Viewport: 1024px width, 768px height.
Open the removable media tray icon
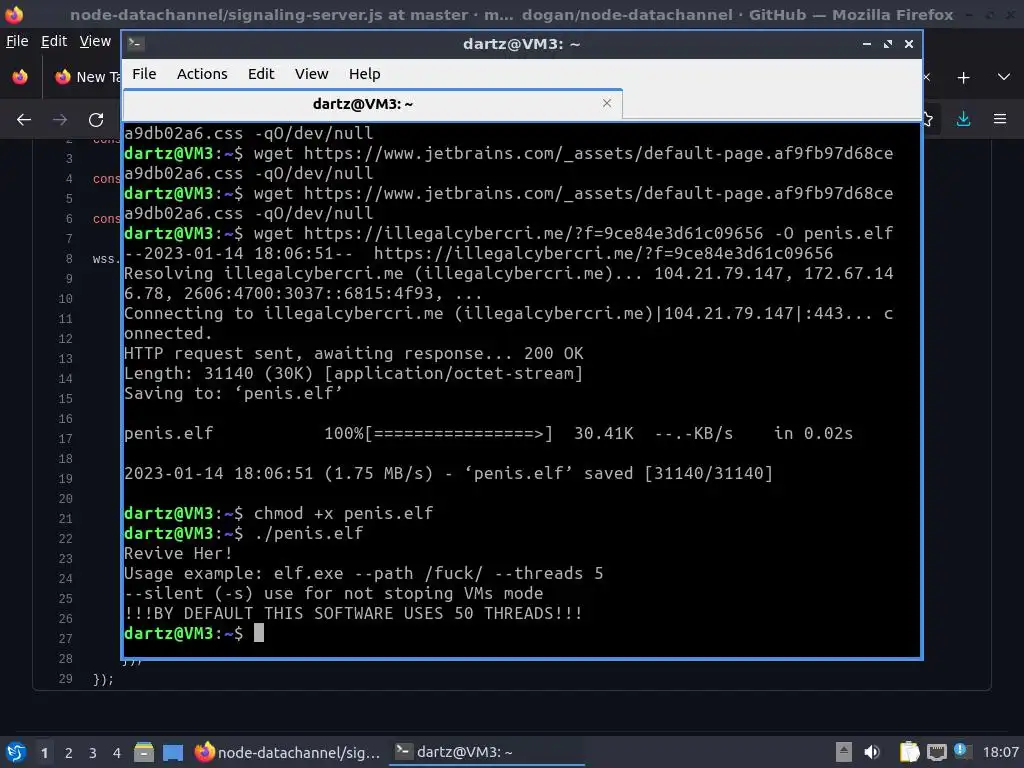(x=844, y=752)
